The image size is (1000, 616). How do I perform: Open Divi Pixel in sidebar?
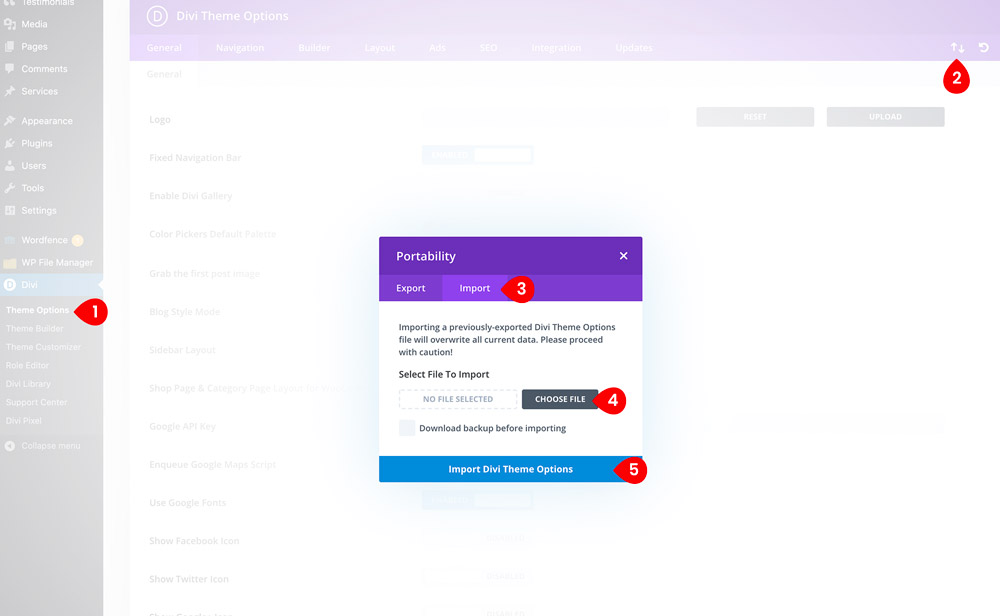pyautogui.click(x=24, y=421)
